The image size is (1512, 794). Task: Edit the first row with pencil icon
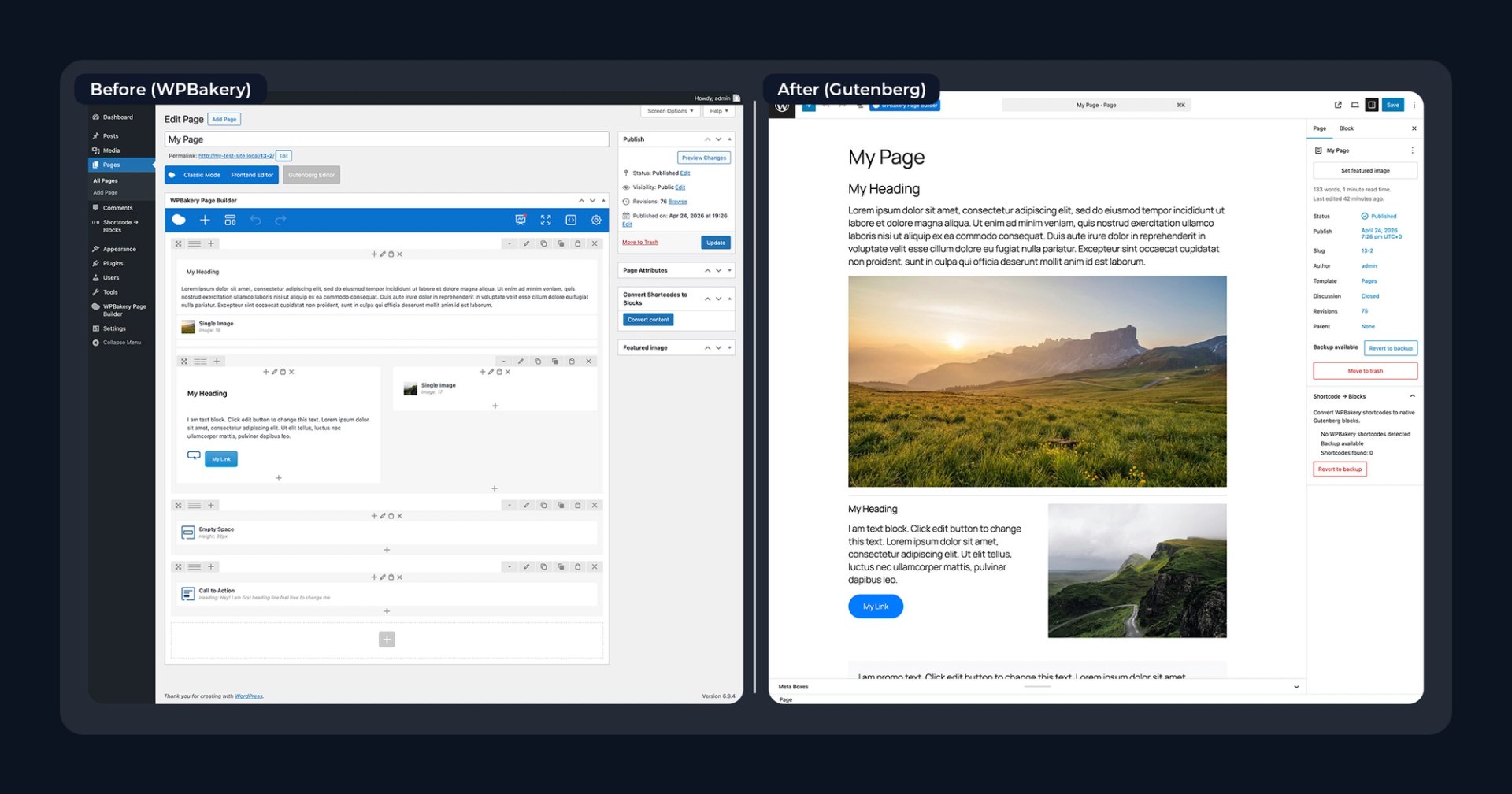tap(527, 243)
